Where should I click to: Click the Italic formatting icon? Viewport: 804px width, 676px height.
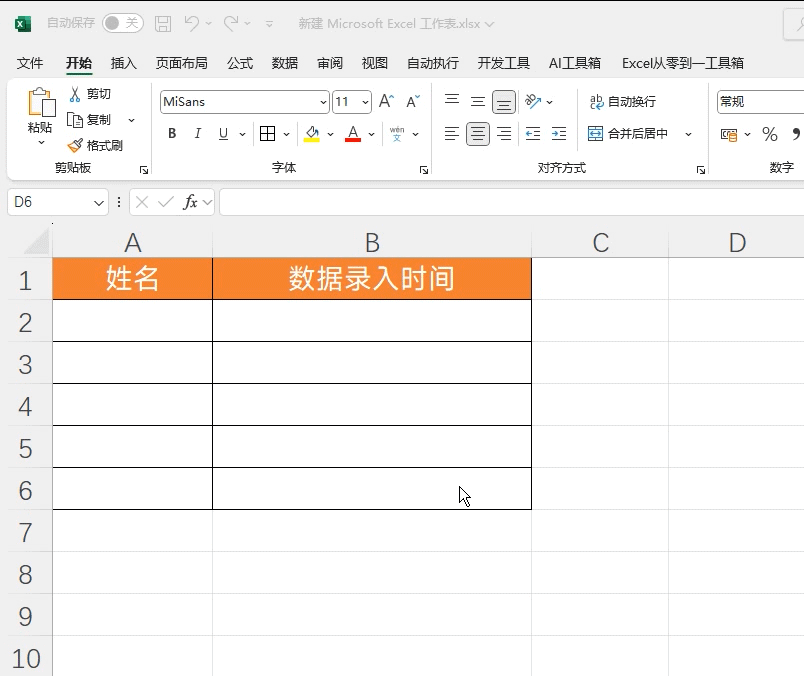[197, 134]
